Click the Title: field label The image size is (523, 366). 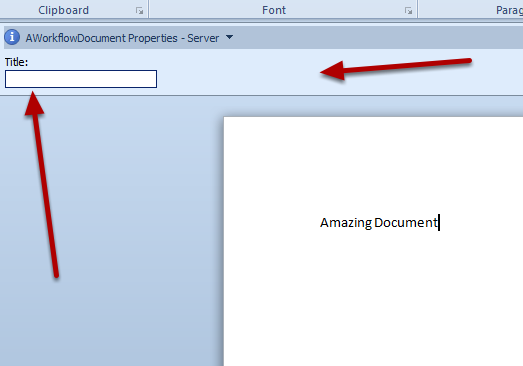tap(16, 62)
